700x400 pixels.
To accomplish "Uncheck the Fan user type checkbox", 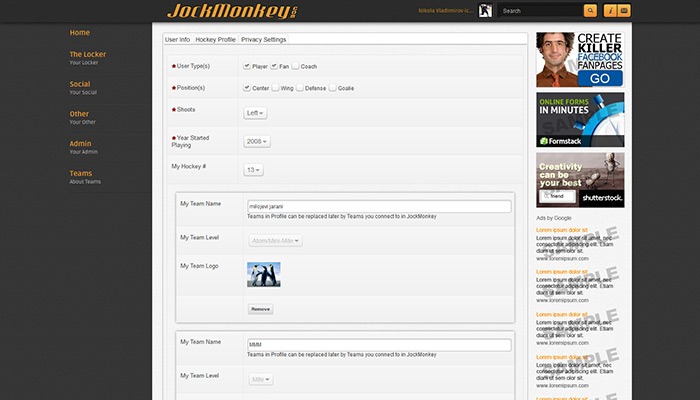I will click(272, 66).
